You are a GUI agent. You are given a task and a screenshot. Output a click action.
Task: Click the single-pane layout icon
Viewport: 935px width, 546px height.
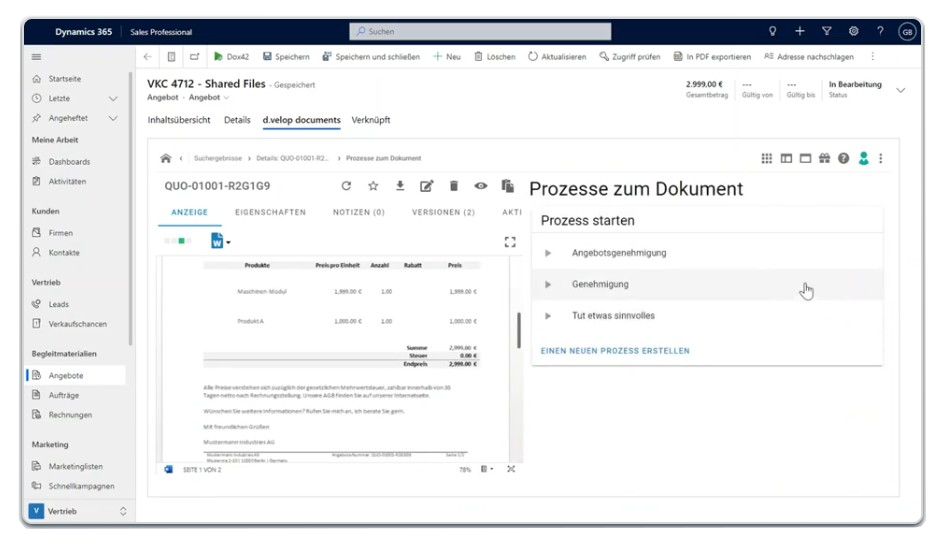806,158
